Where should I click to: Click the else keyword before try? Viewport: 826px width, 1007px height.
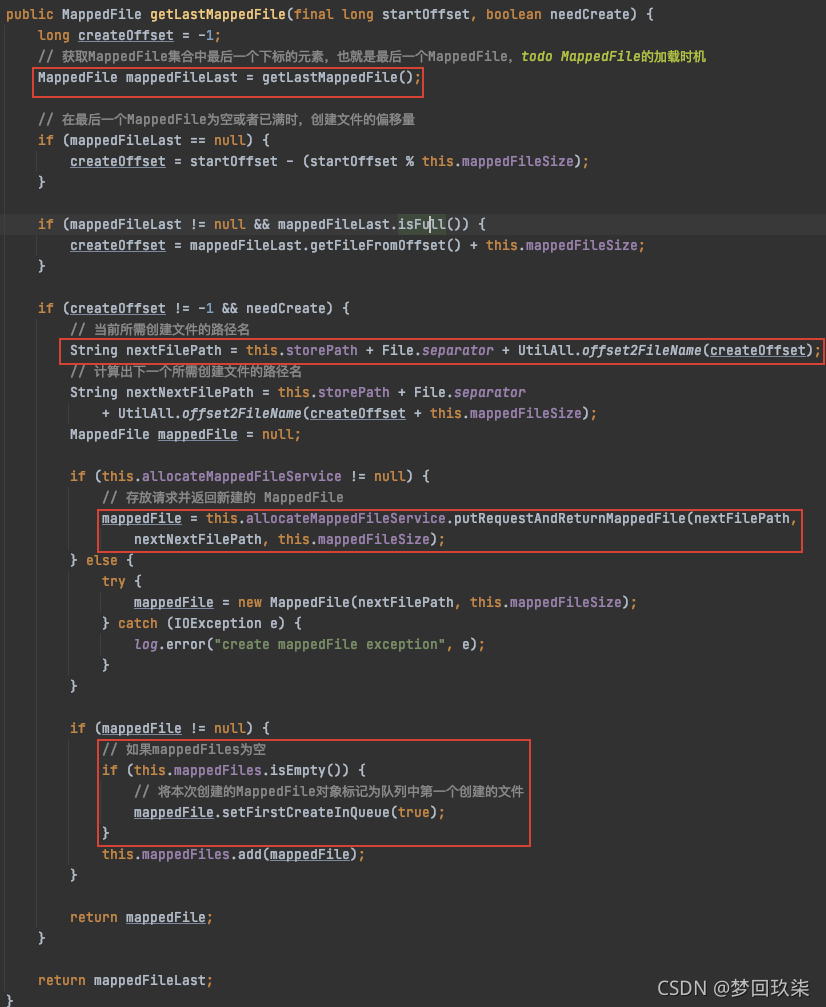pyautogui.click(x=102, y=560)
